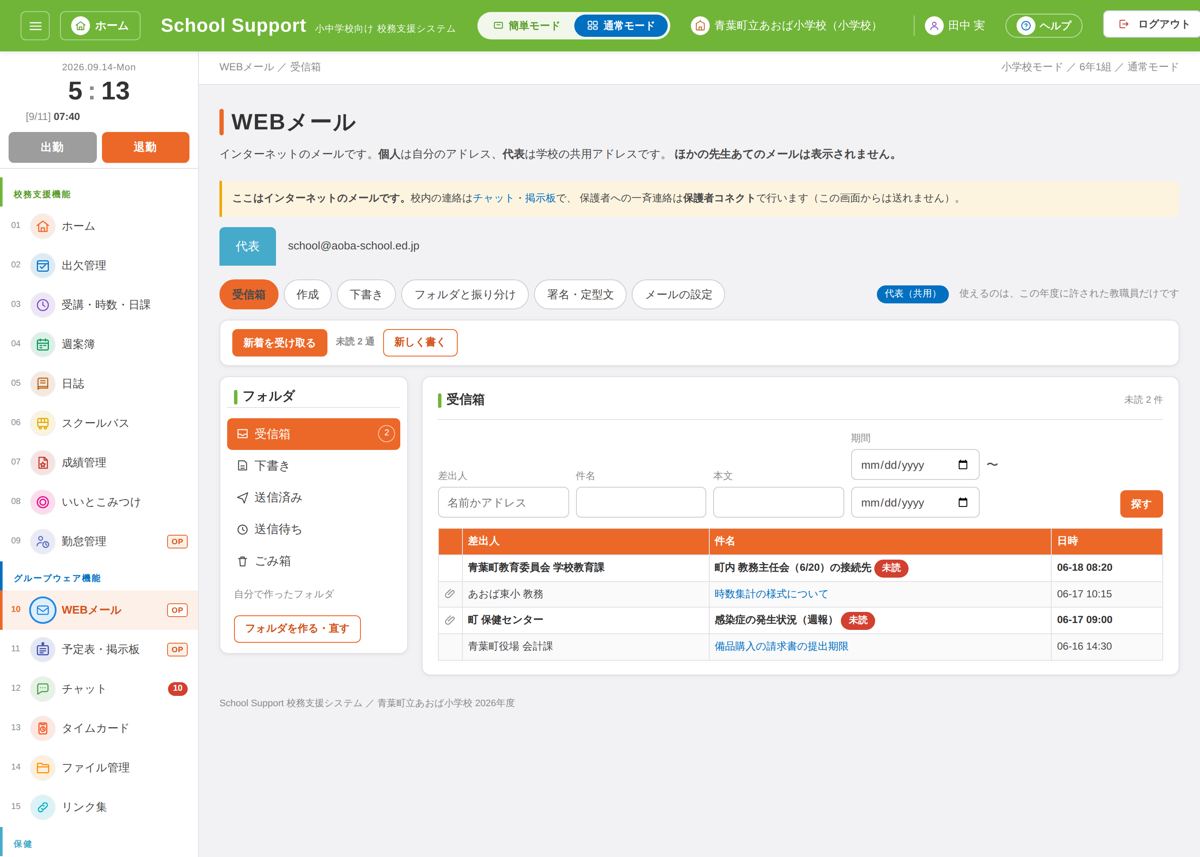
Task: Click the 探す search button
Action: [1141, 504]
